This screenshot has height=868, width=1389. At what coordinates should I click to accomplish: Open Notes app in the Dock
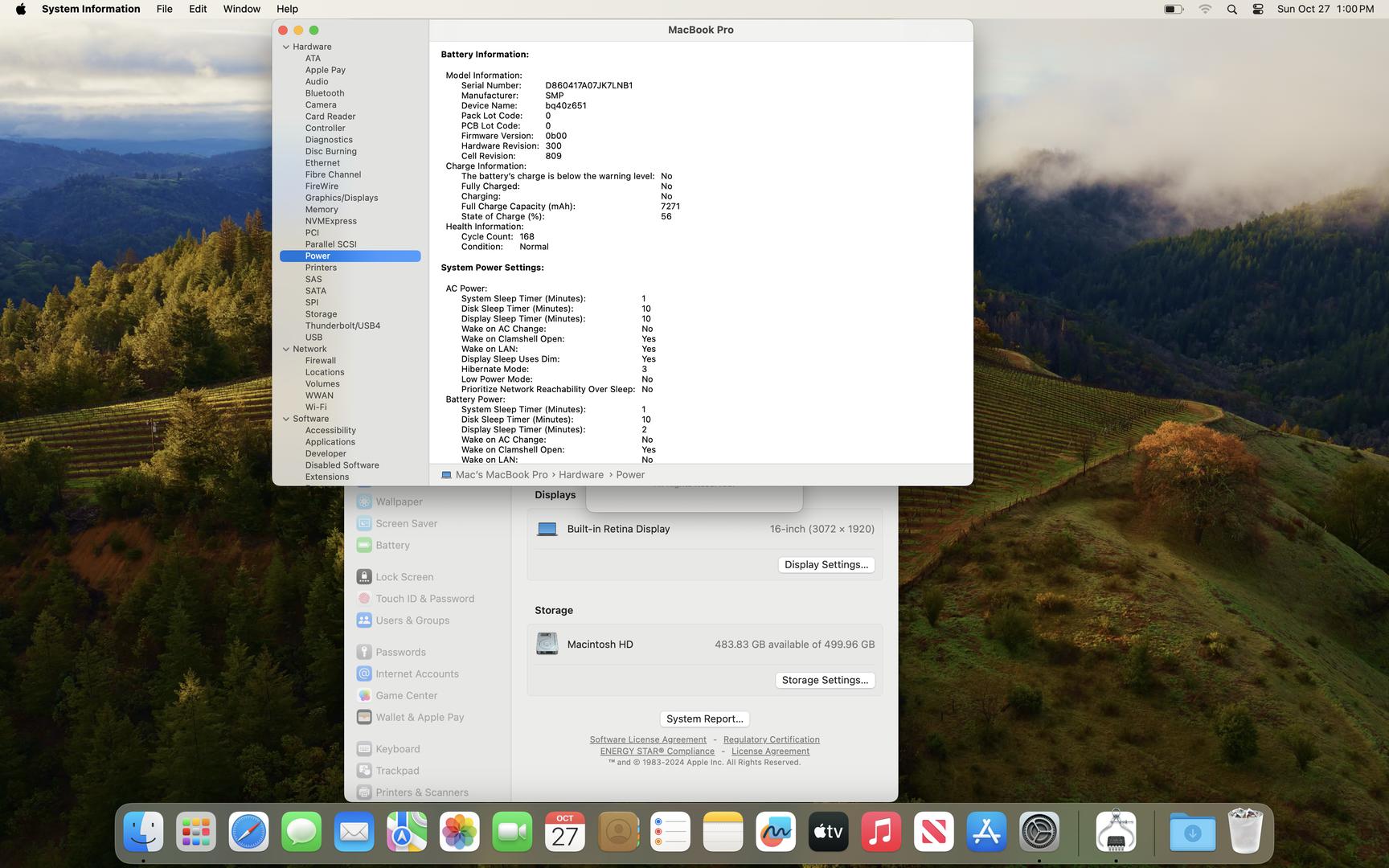click(x=723, y=832)
